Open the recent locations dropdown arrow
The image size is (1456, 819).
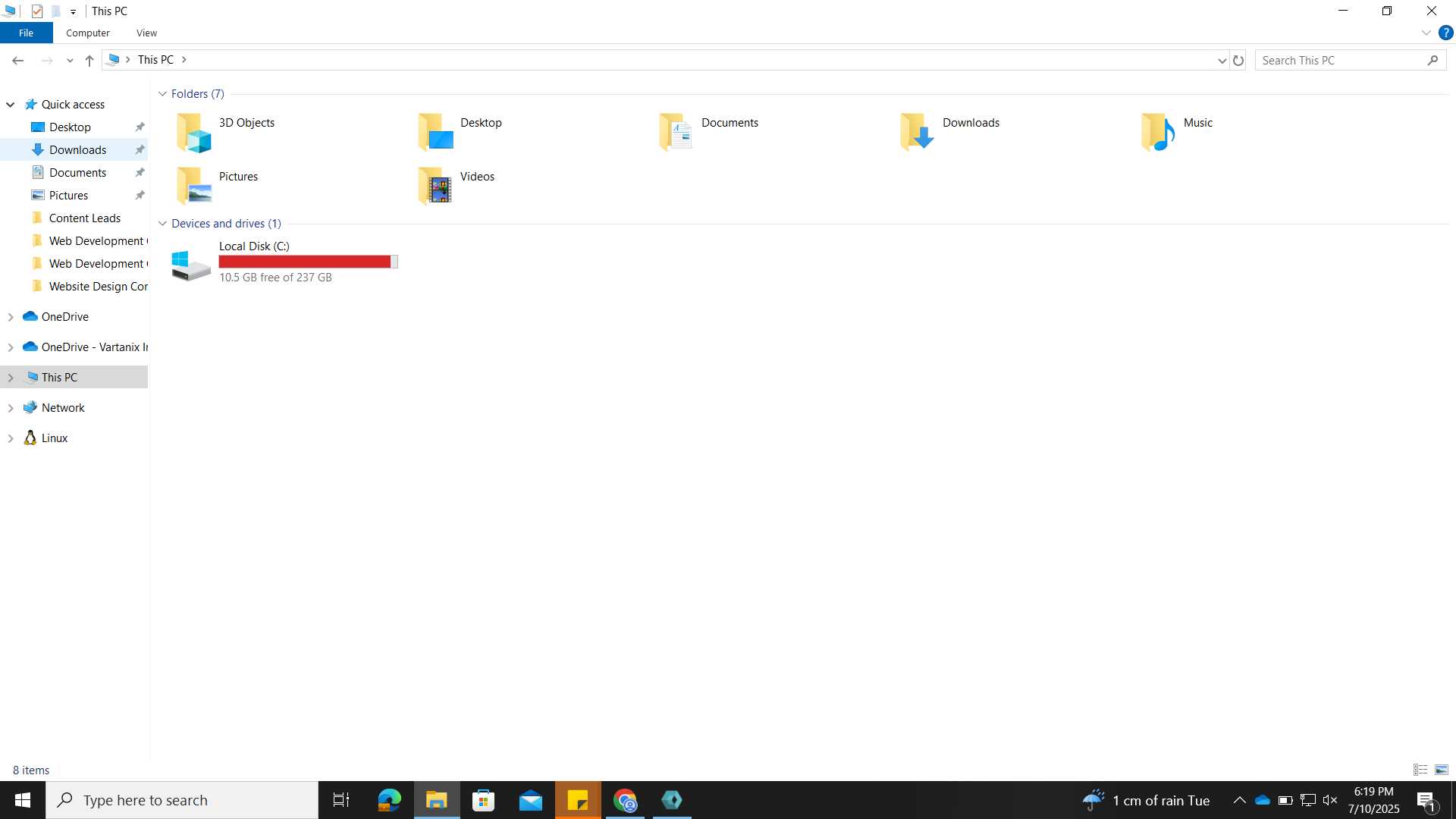point(70,60)
